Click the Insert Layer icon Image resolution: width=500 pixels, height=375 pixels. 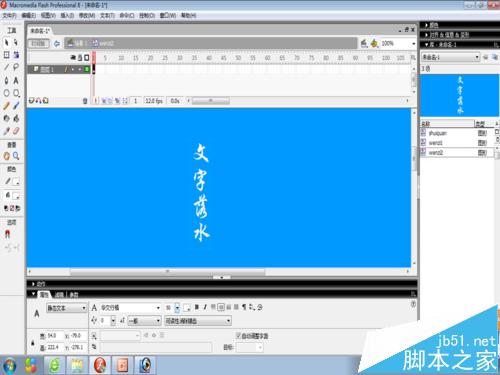(31, 101)
